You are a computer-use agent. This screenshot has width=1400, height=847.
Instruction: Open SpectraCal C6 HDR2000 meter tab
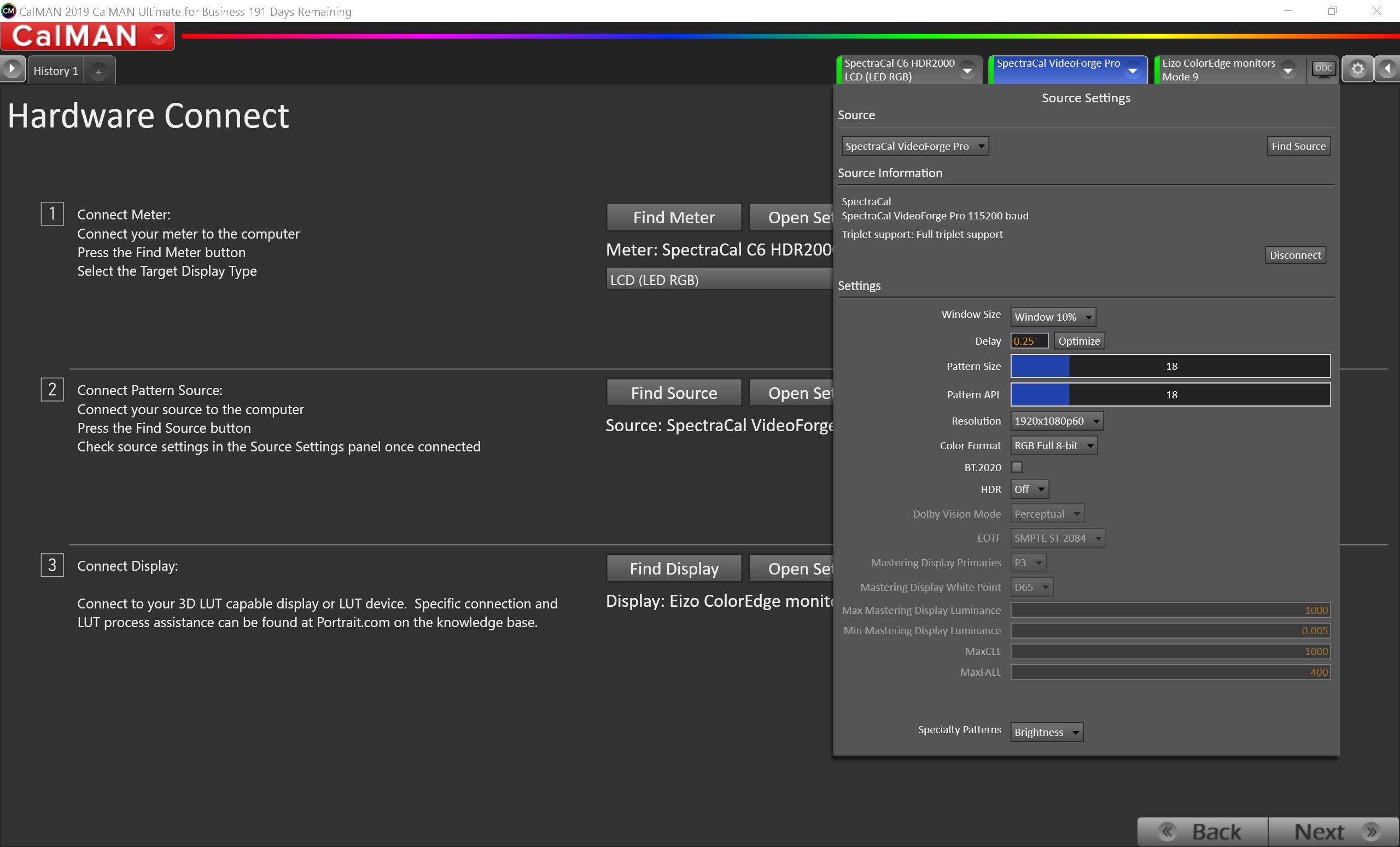[908, 70]
